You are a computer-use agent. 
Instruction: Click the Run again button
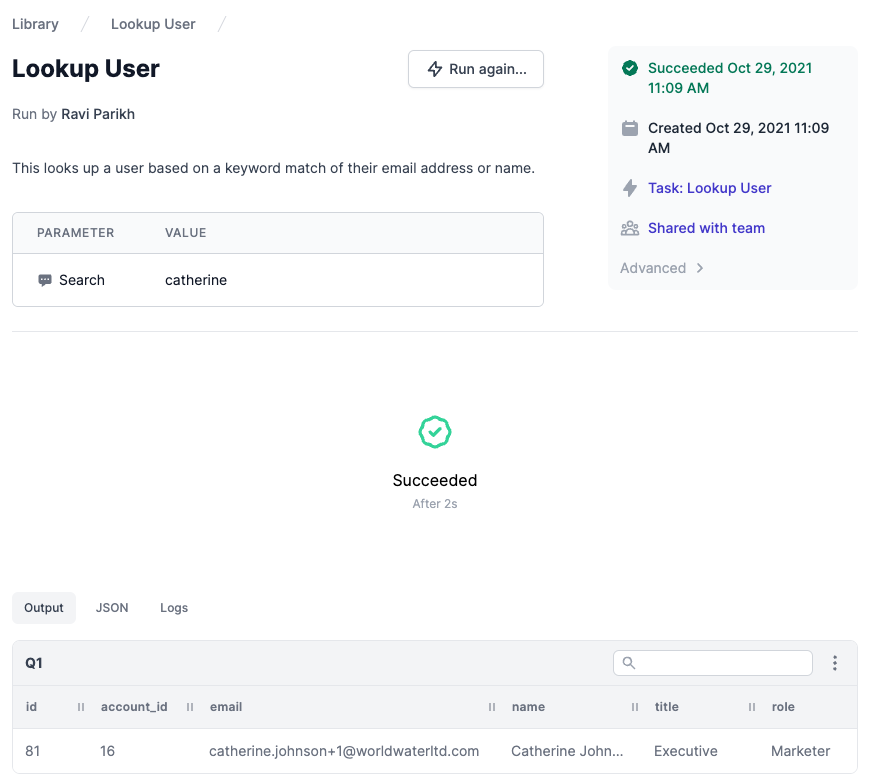coord(476,69)
